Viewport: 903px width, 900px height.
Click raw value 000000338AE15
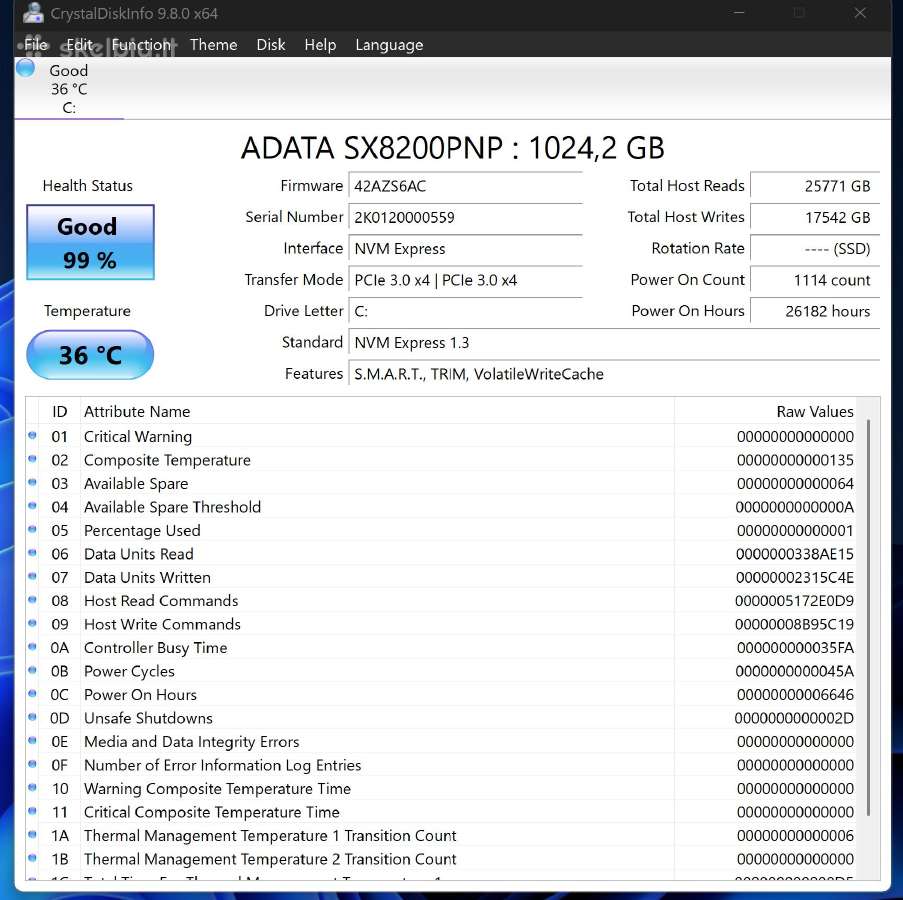pyautogui.click(x=795, y=555)
